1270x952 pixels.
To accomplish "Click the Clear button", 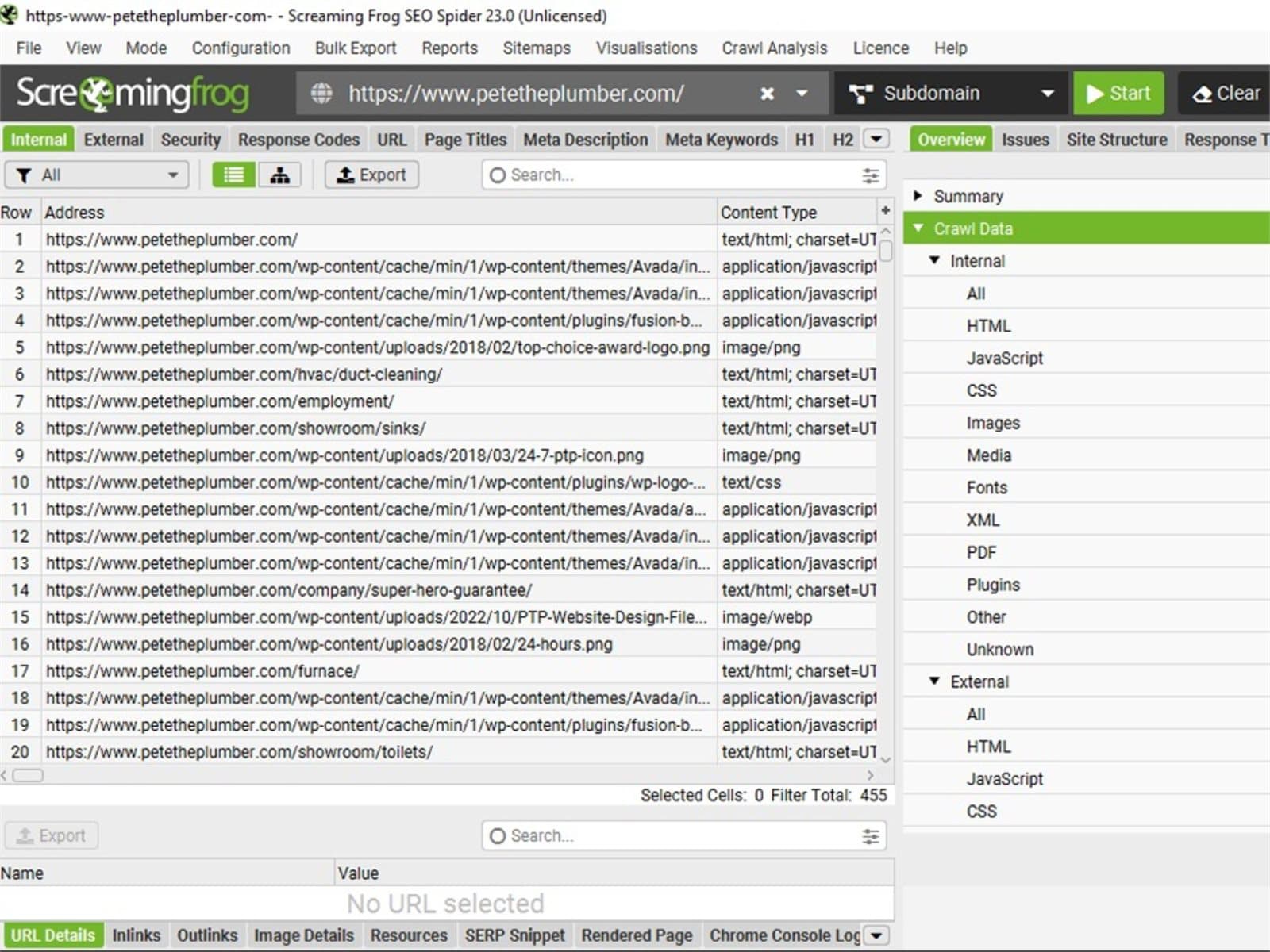I will point(1226,94).
